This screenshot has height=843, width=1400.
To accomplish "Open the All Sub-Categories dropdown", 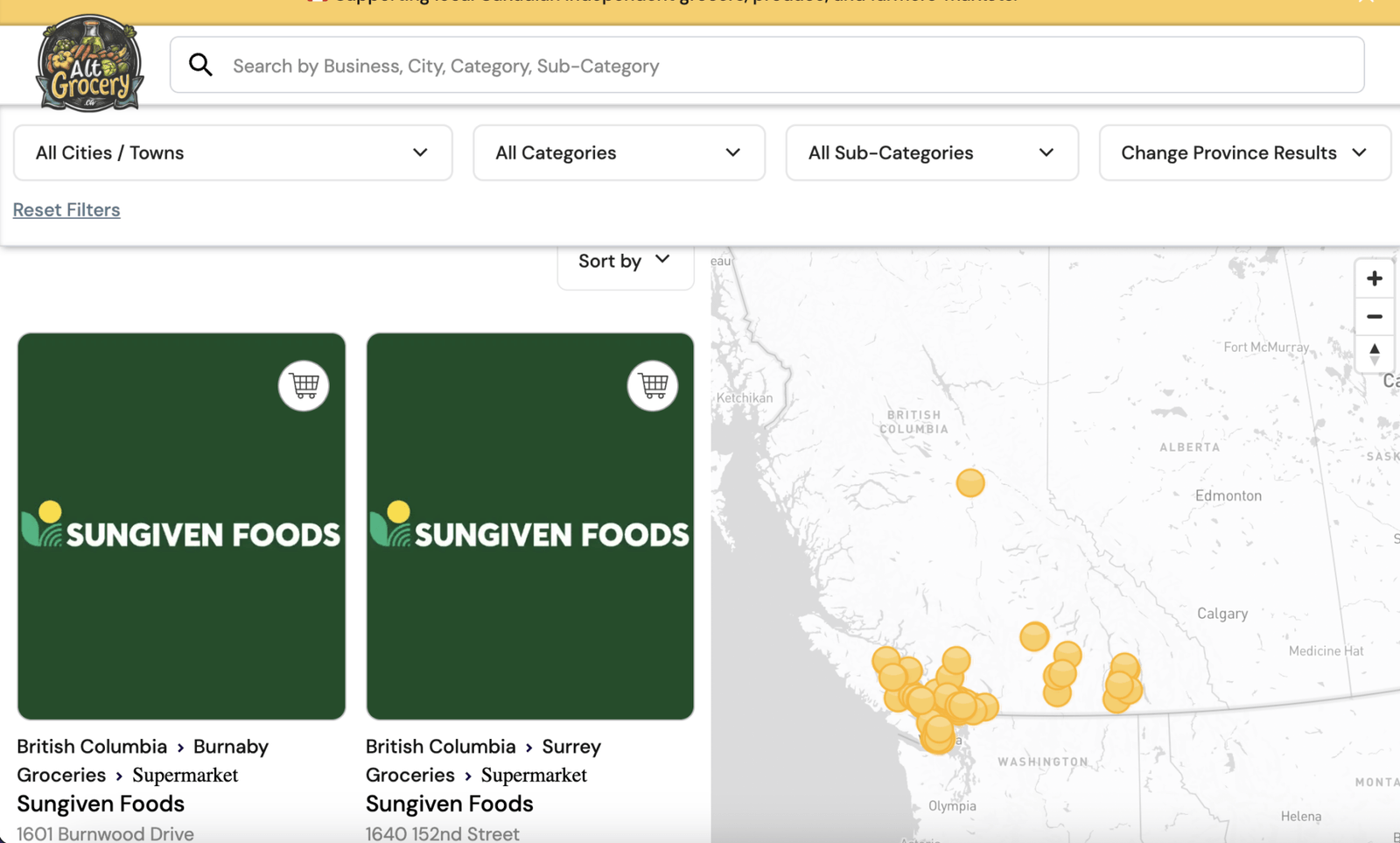I will pos(931,153).
